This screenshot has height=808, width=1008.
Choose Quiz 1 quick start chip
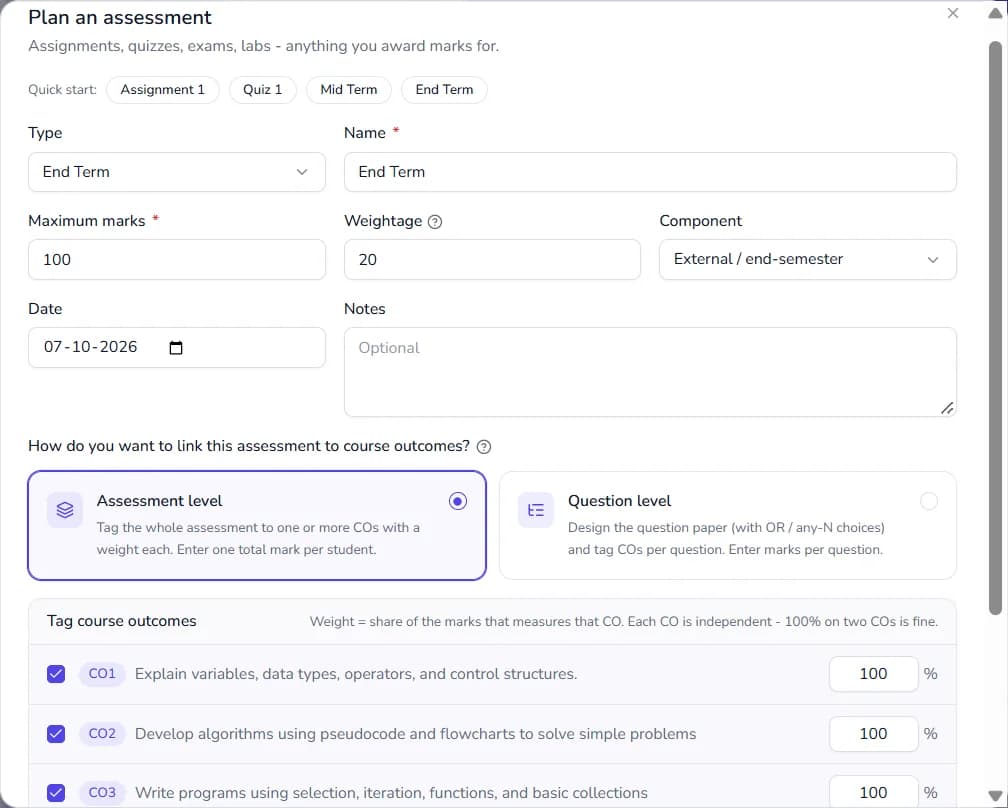(x=262, y=90)
